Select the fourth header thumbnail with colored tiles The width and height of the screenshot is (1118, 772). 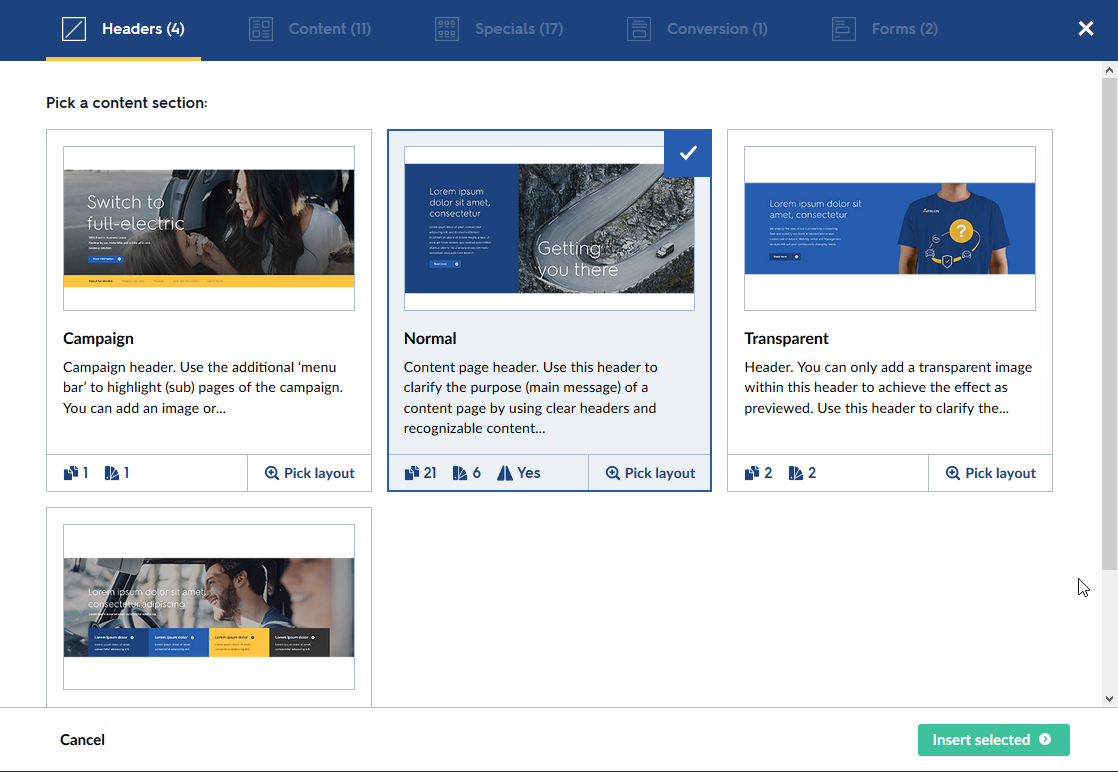(x=209, y=607)
